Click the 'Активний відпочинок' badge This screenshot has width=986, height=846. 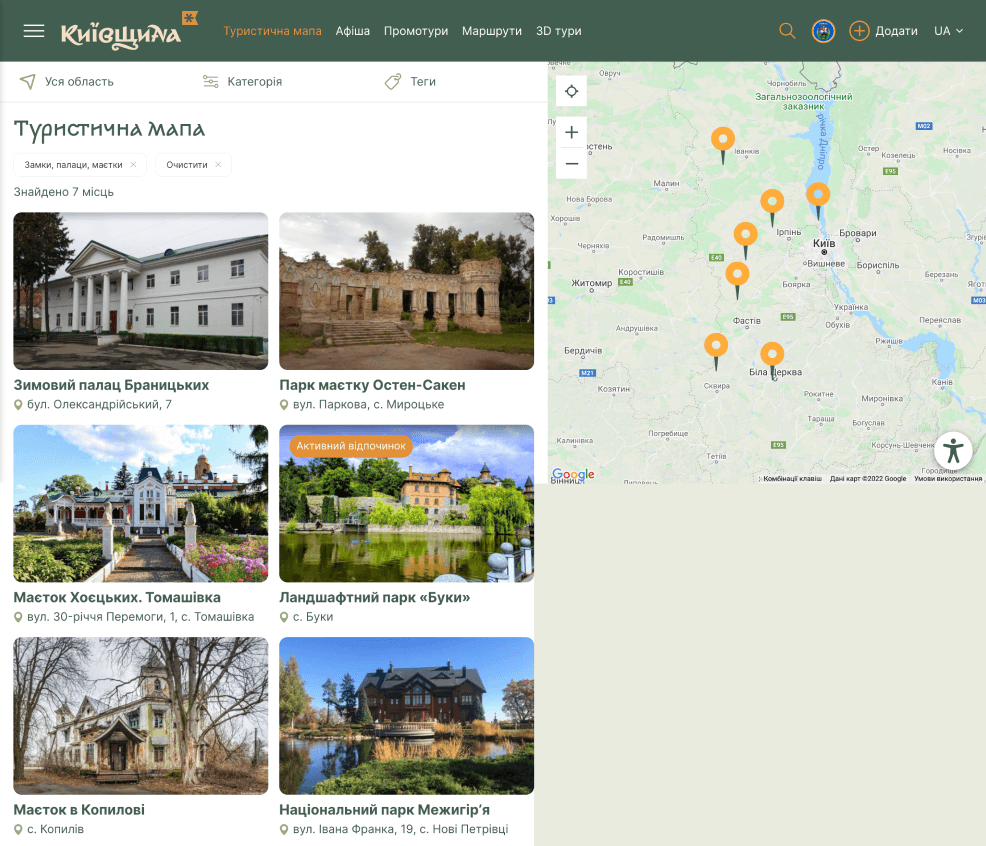click(351, 445)
